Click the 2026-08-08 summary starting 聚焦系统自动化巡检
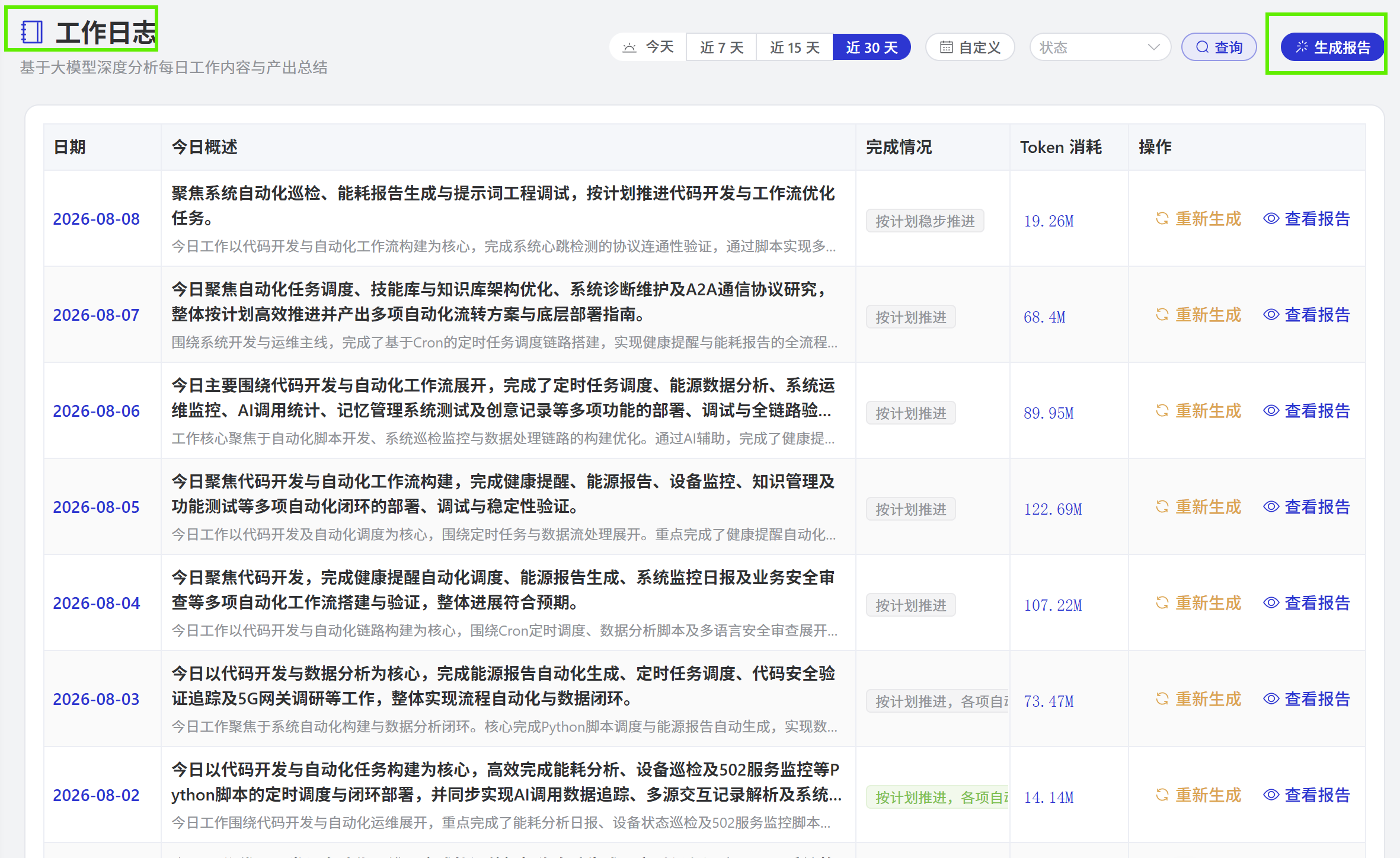This screenshot has width=1400, height=858. click(x=503, y=206)
